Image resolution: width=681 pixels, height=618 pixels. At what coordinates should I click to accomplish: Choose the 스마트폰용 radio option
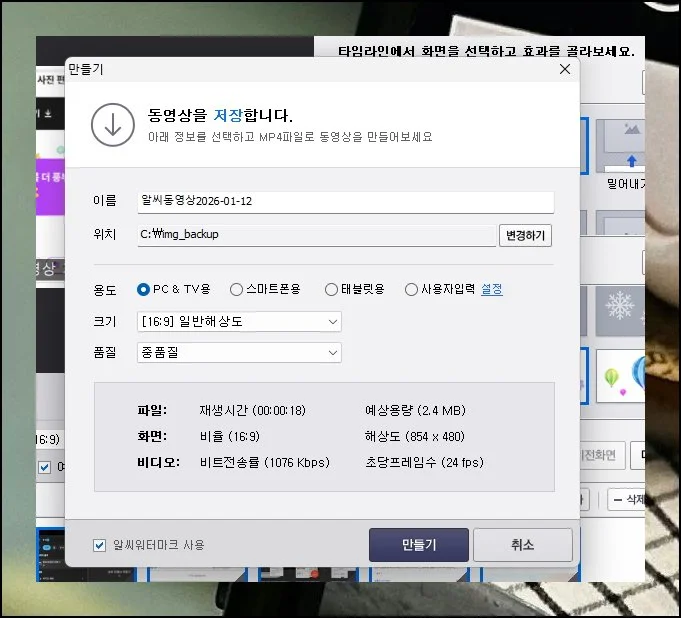[237, 290]
